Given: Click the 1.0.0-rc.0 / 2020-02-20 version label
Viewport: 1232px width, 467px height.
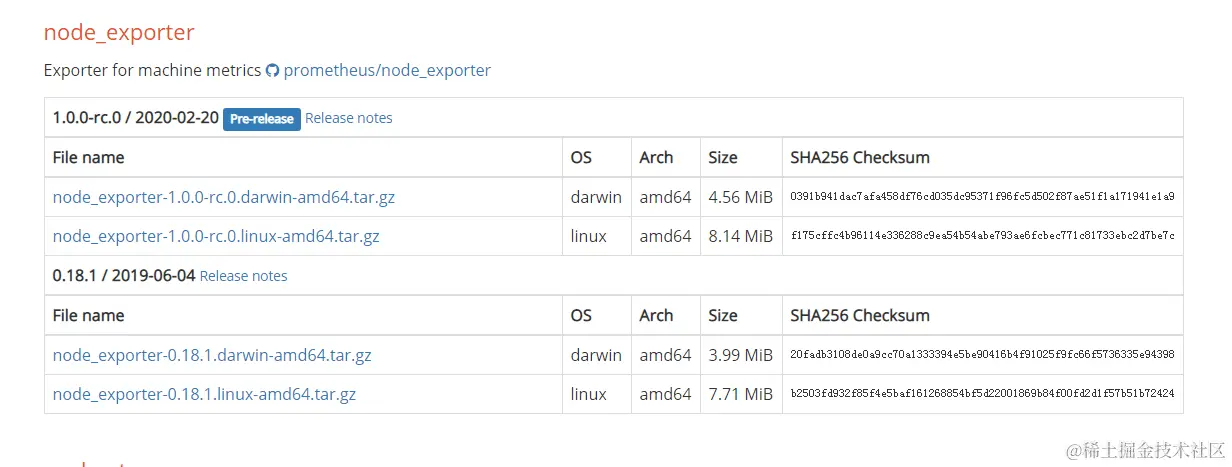Looking at the screenshot, I should click(136, 118).
